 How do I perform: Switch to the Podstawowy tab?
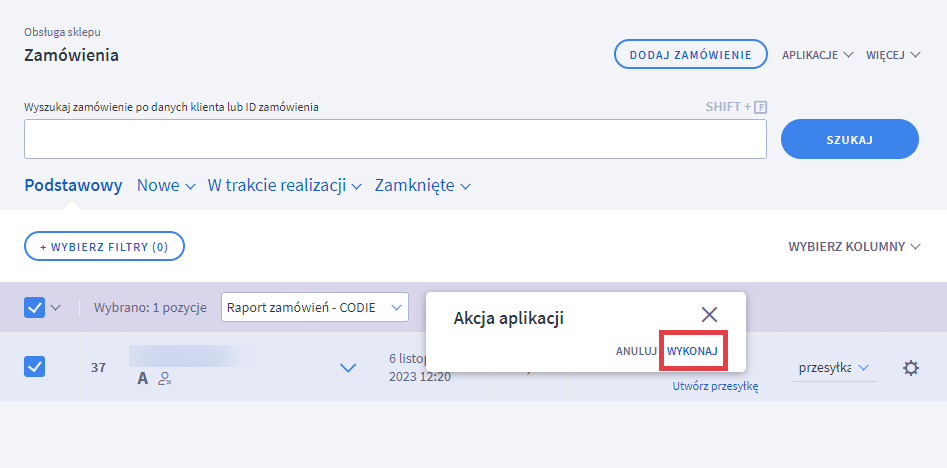[x=73, y=185]
